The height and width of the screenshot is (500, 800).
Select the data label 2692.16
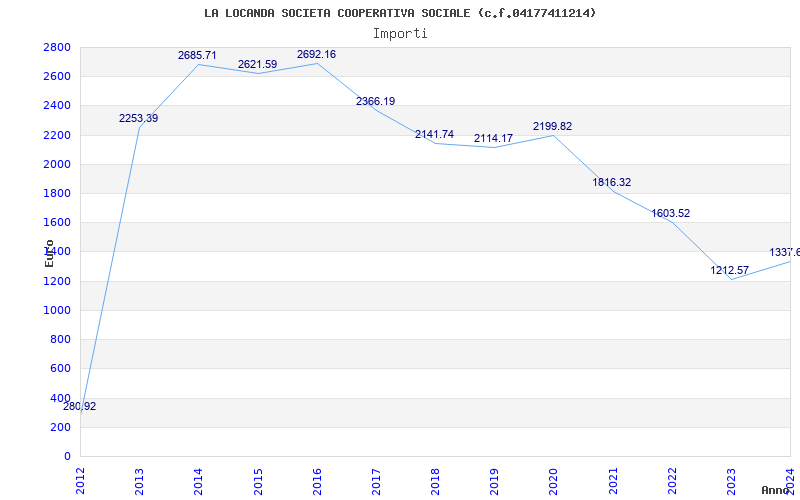316,55
